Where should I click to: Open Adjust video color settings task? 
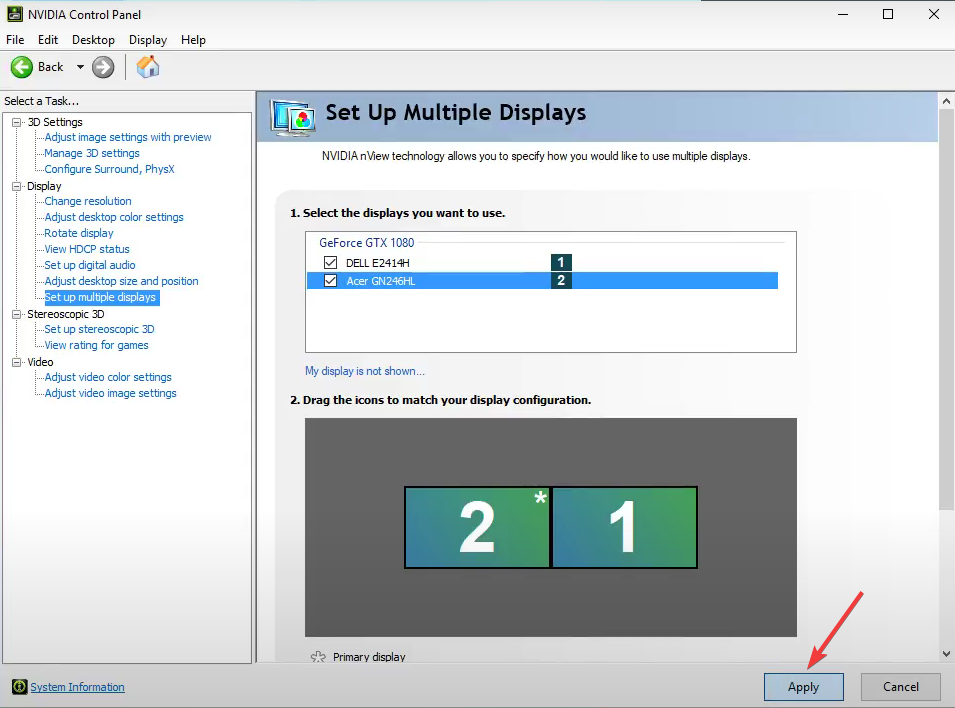108,377
